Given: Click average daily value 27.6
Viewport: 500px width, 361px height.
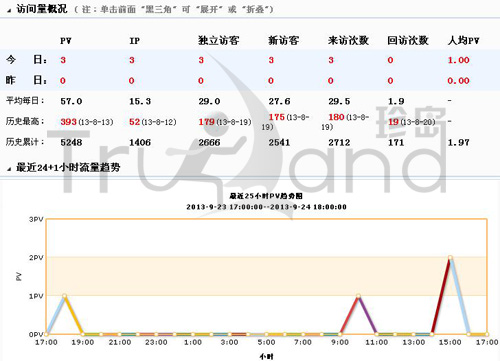Looking at the screenshot, I should (x=279, y=101).
